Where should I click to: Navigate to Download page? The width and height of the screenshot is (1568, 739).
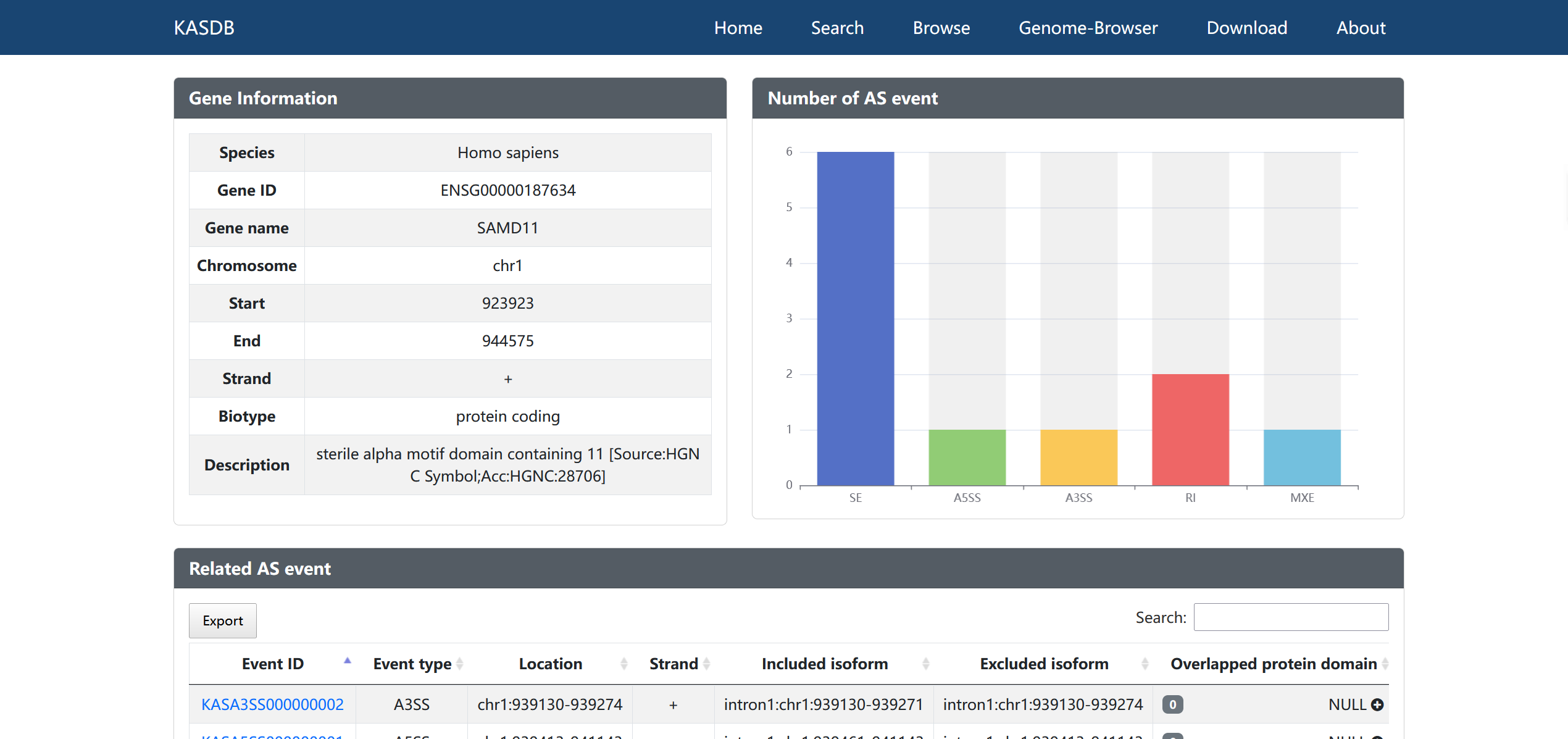(1246, 28)
